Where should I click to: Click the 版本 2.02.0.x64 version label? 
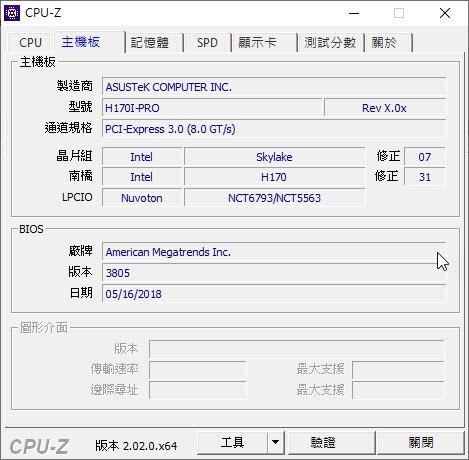coord(136,446)
